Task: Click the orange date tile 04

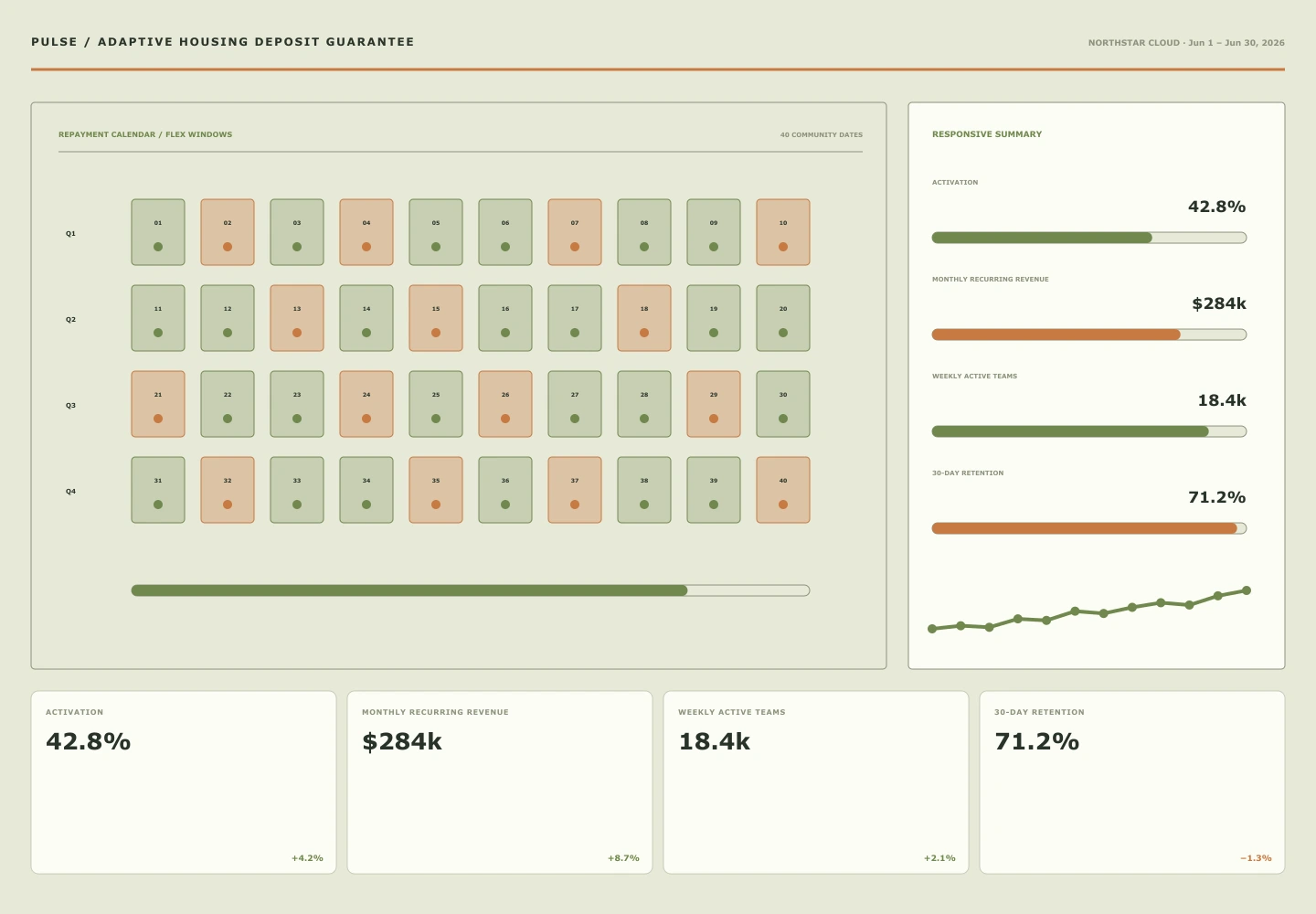Action: 366,232
